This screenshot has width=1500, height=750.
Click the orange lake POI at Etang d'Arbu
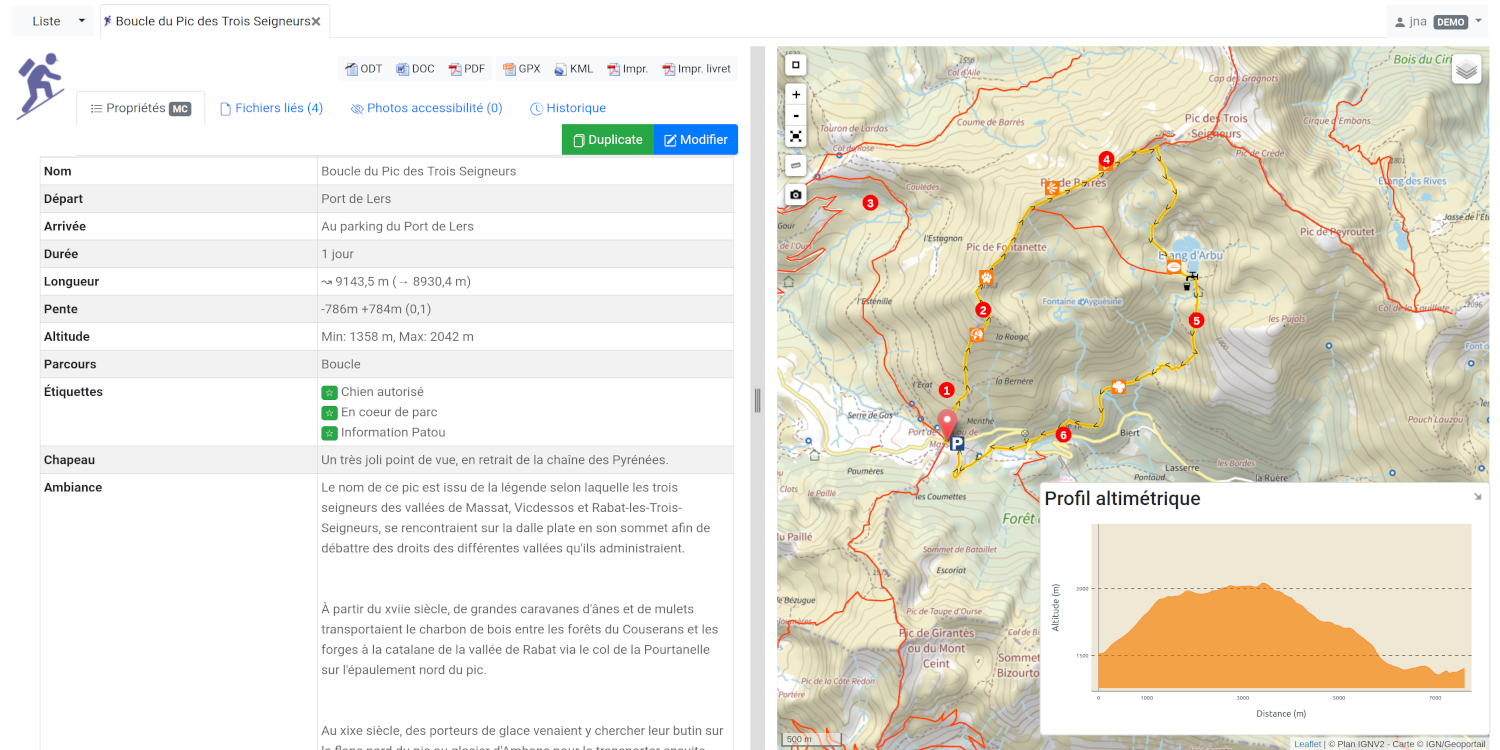[x=1172, y=267]
